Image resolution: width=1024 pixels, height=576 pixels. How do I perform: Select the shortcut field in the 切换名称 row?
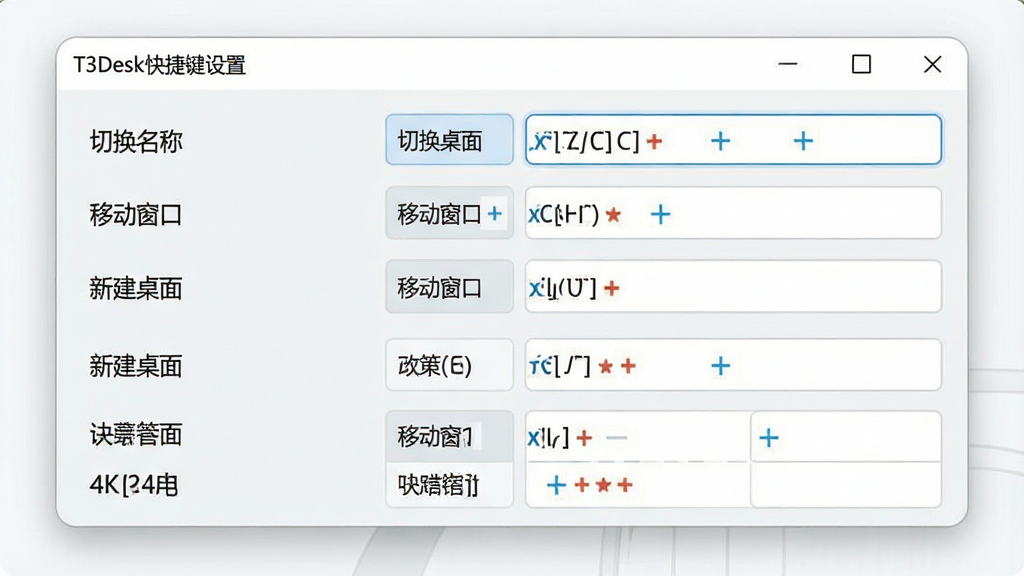[x=733, y=139]
